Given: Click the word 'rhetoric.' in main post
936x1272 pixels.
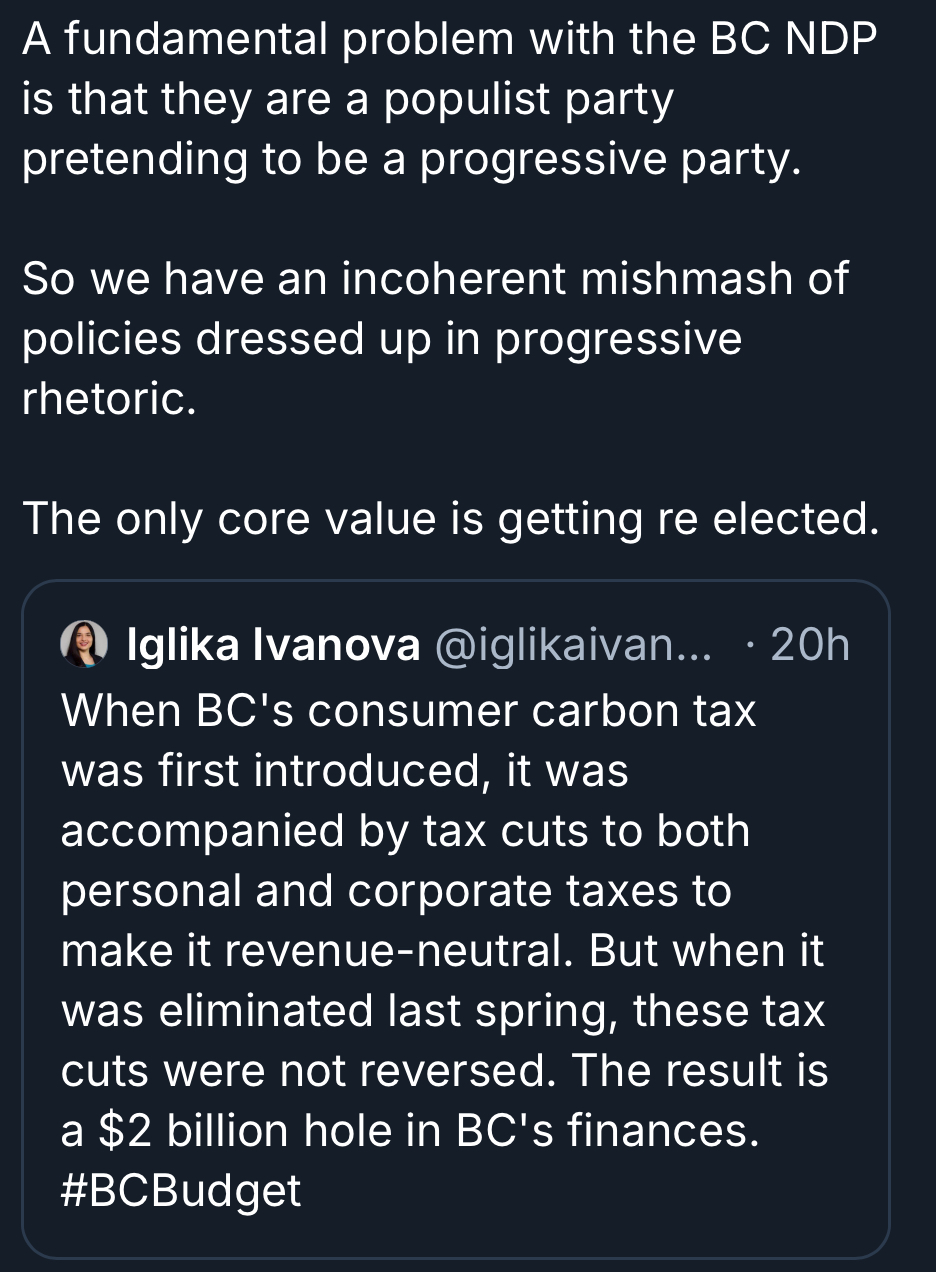Looking at the screenshot, I should point(103,399).
